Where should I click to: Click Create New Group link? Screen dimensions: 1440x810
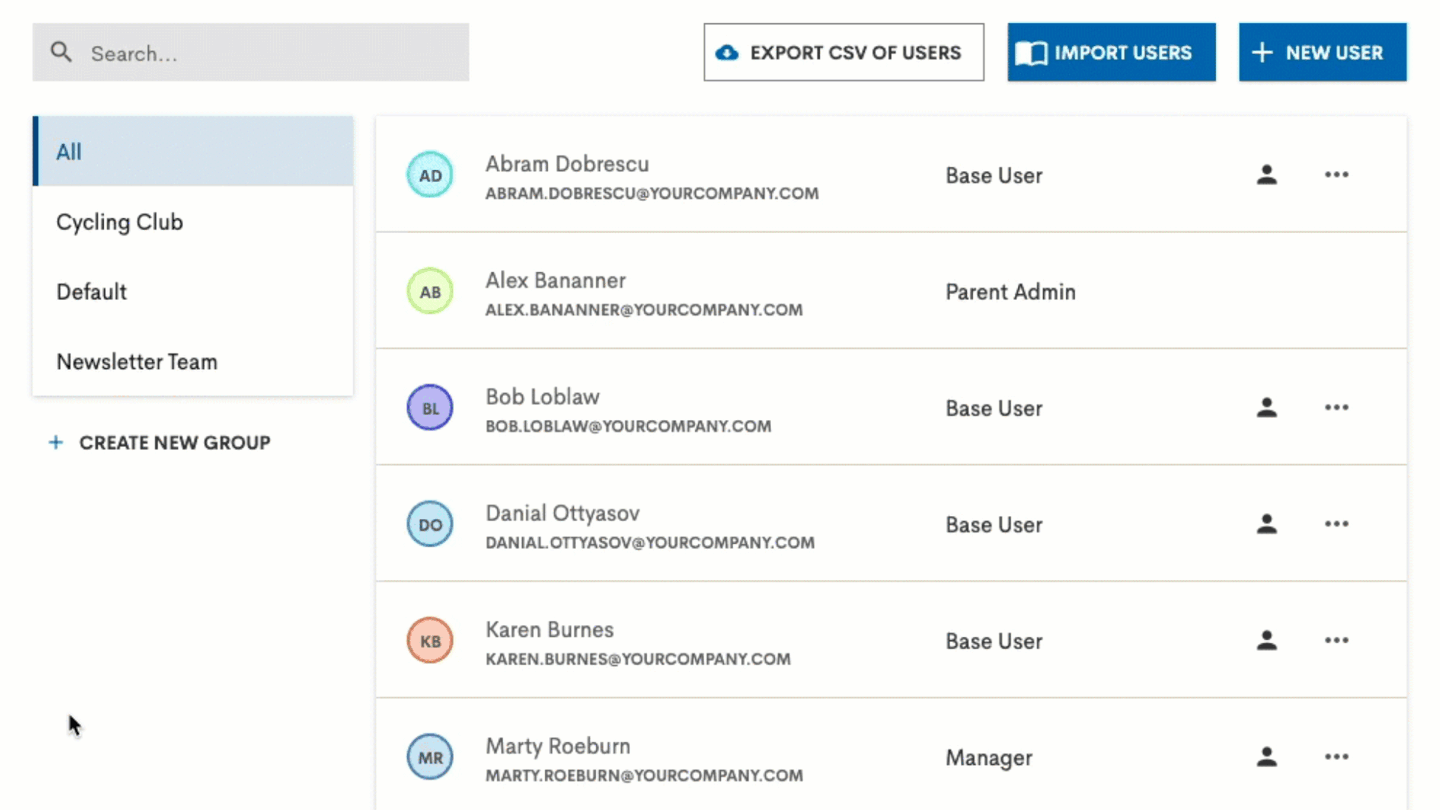160,442
